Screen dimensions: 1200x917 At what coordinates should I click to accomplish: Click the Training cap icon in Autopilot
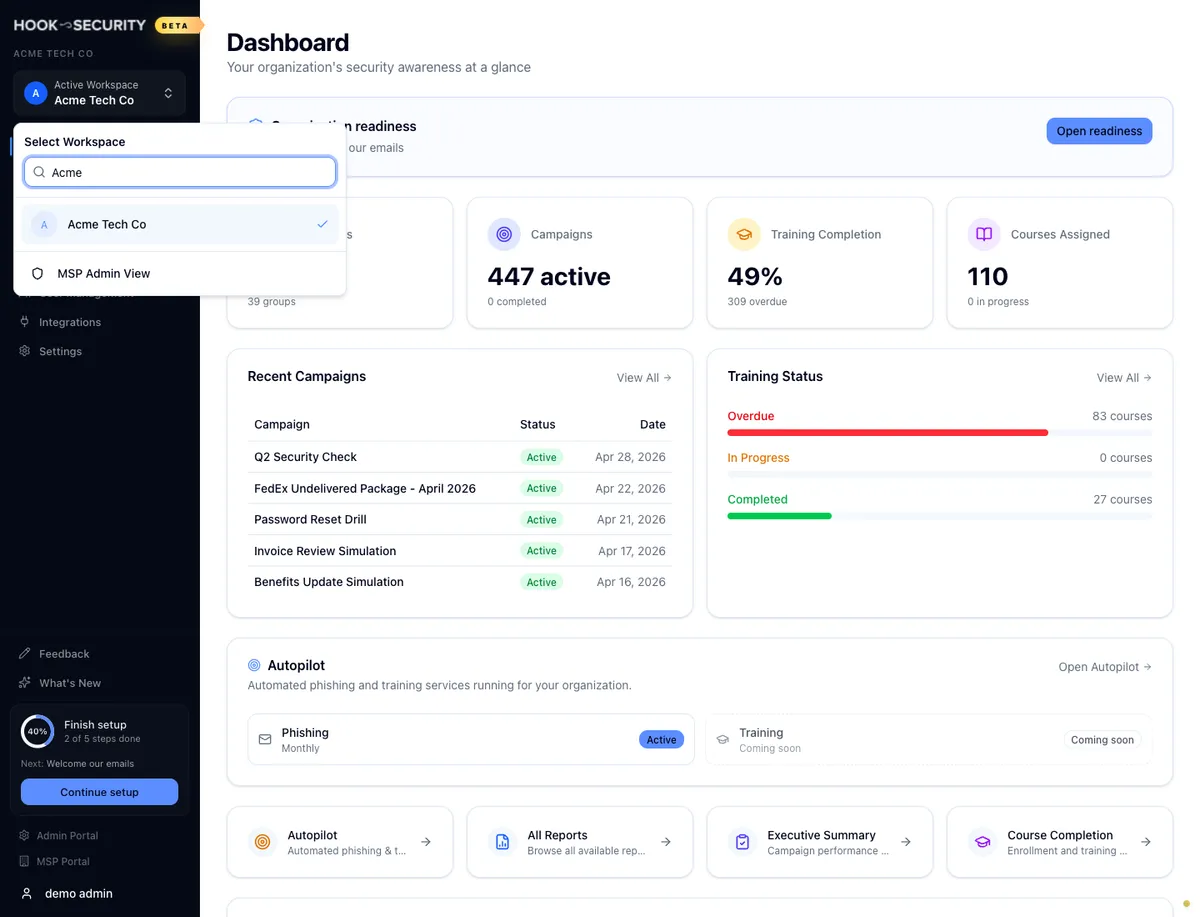pos(723,740)
